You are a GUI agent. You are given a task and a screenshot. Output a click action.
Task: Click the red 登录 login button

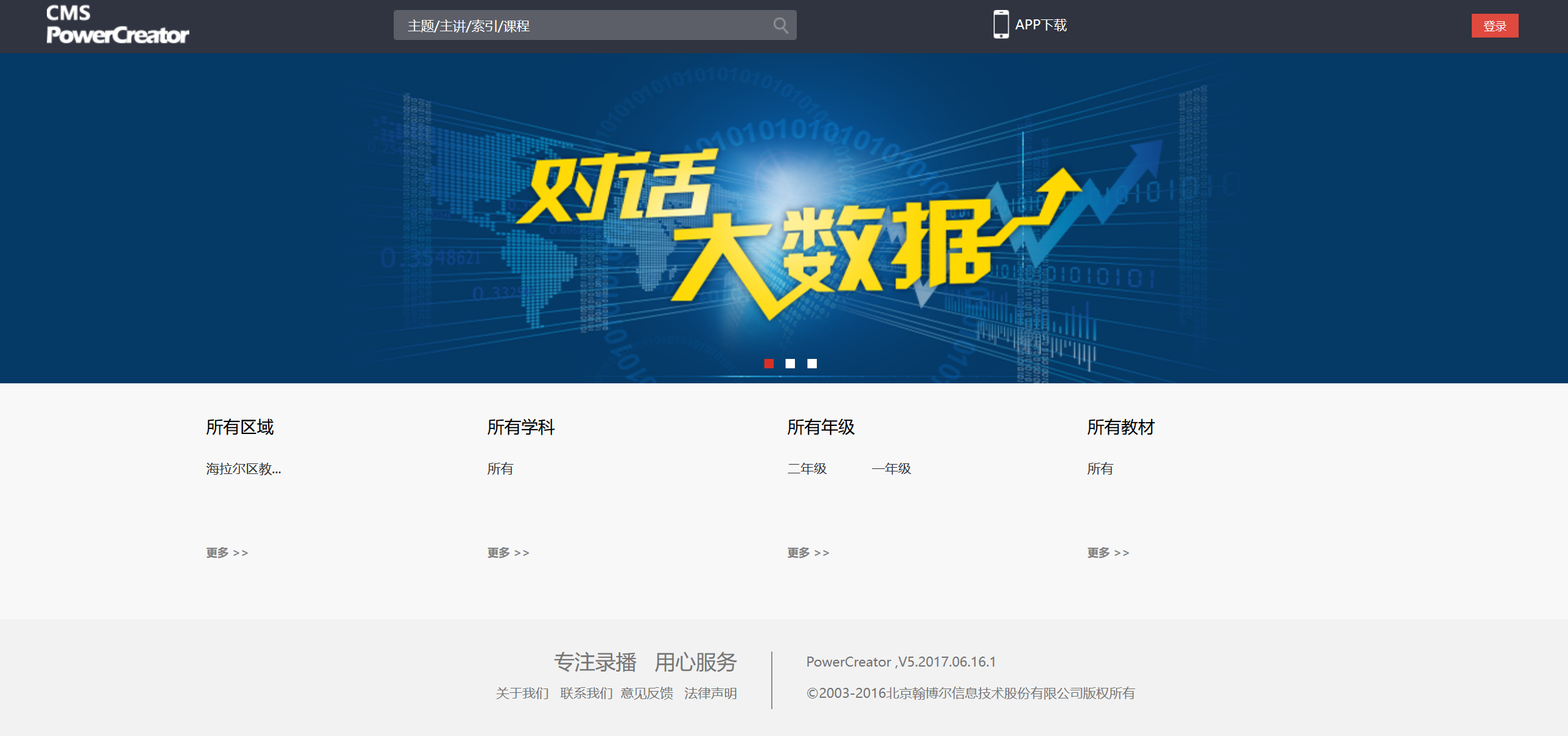[1494, 26]
